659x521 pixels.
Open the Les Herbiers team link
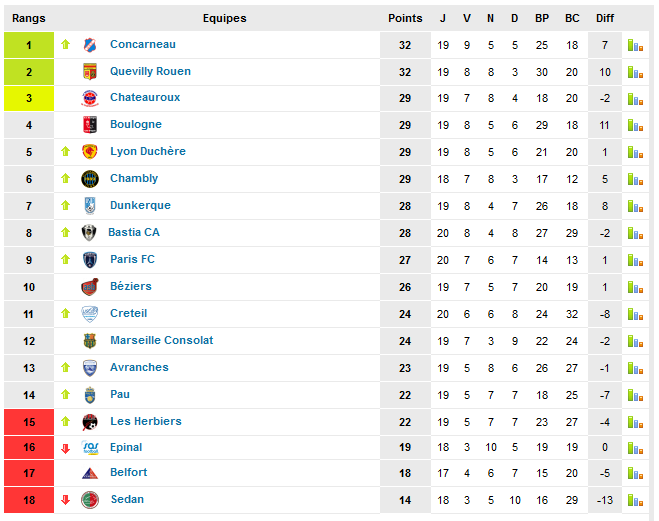coord(146,421)
